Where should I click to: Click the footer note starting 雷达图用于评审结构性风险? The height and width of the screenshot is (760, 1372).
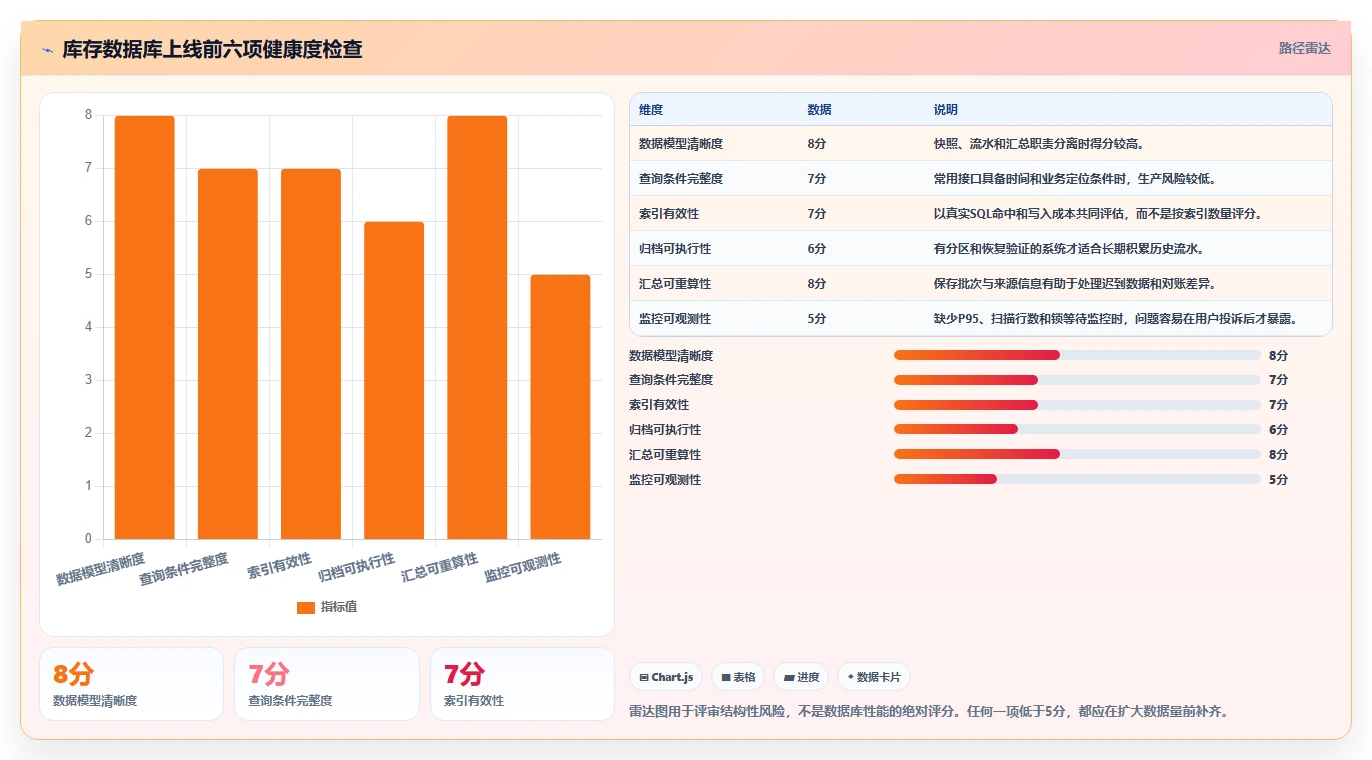tap(928, 712)
